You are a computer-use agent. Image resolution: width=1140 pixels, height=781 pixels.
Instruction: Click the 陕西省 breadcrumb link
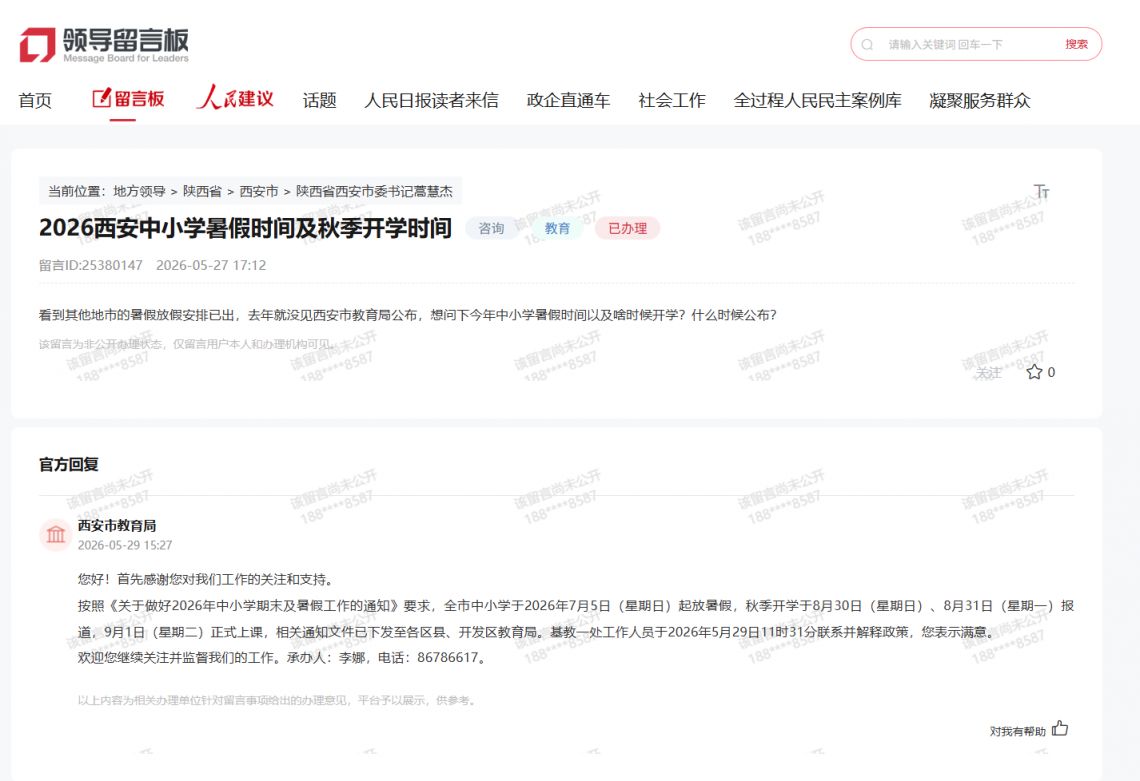pos(202,191)
